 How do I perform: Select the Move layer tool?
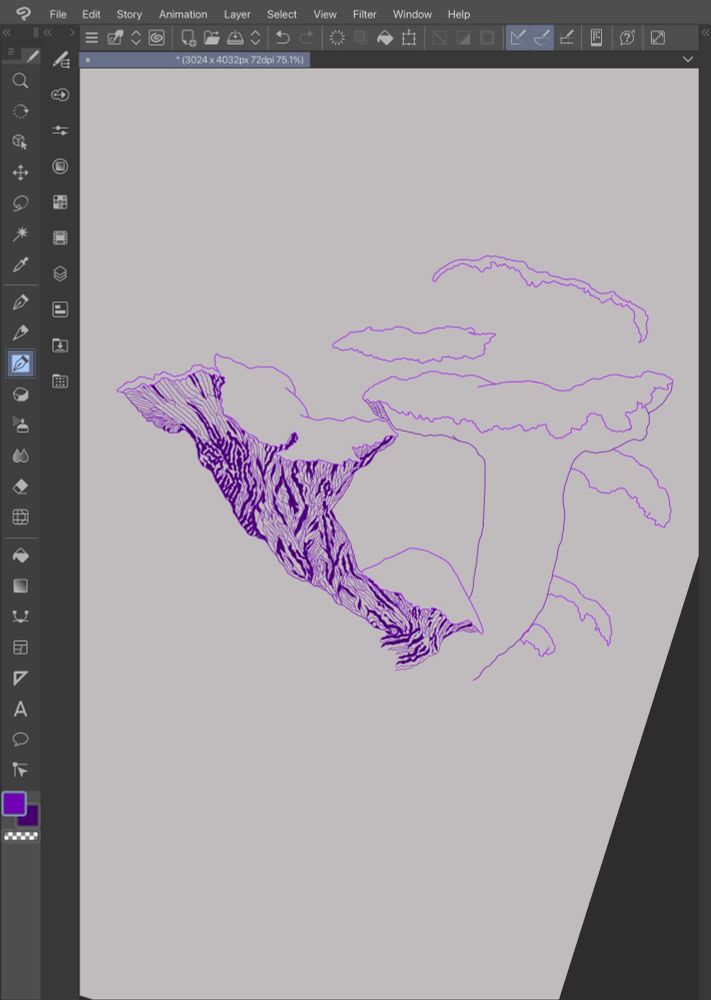click(x=20, y=173)
